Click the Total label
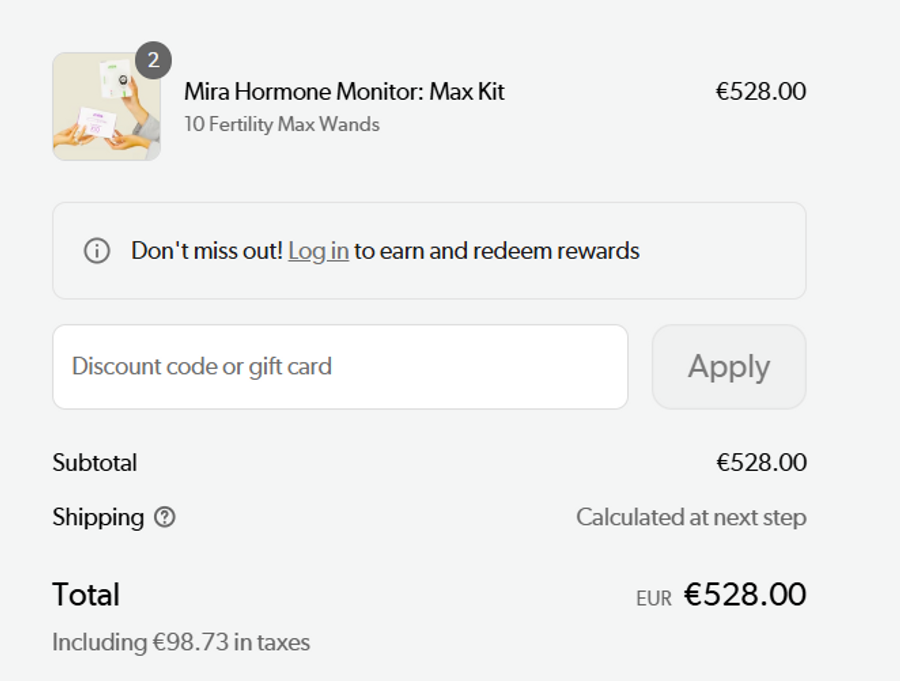 click(86, 595)
